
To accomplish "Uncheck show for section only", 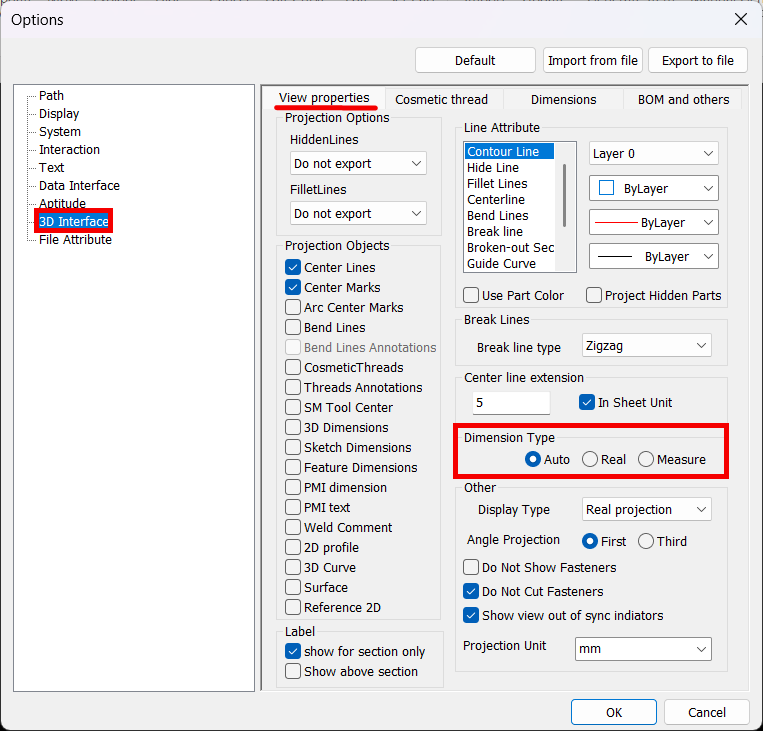I will tap(293, 651).
